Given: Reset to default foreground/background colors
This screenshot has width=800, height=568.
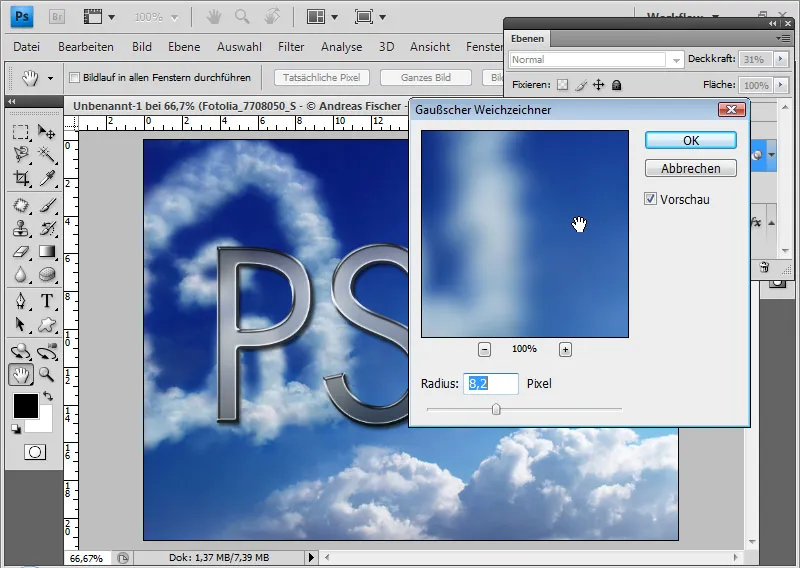Looking at the screenshot, I should click(16, 430).
